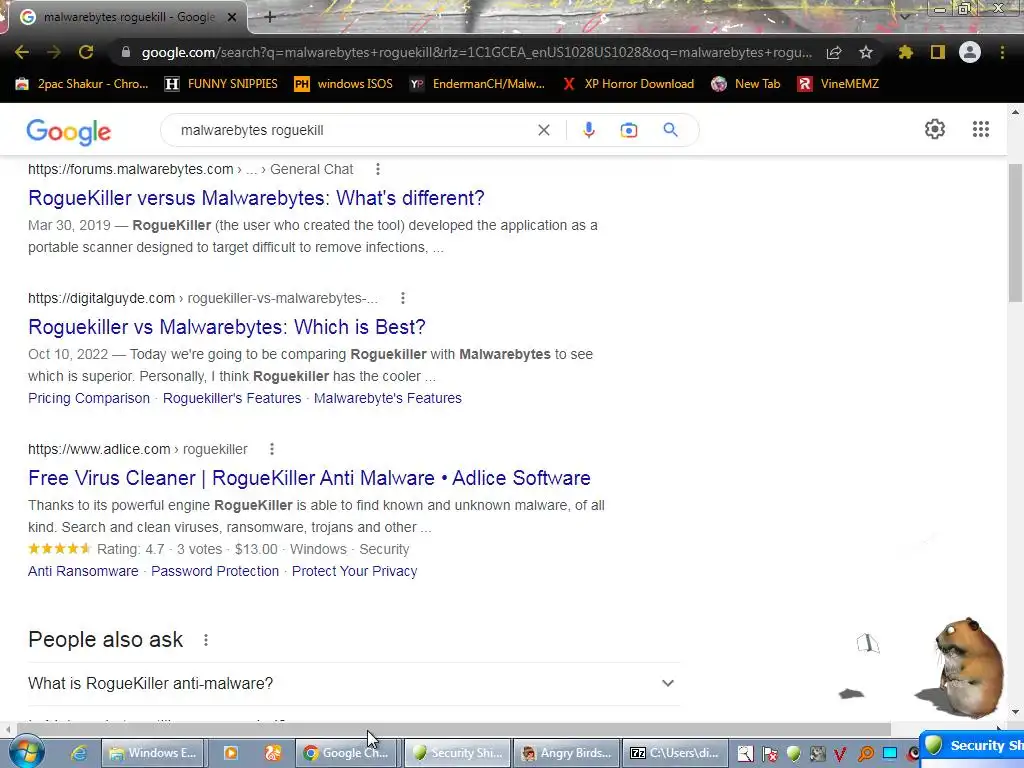Click the Google logo
The width and height of the screenshot is (1024, 768).
69,132
